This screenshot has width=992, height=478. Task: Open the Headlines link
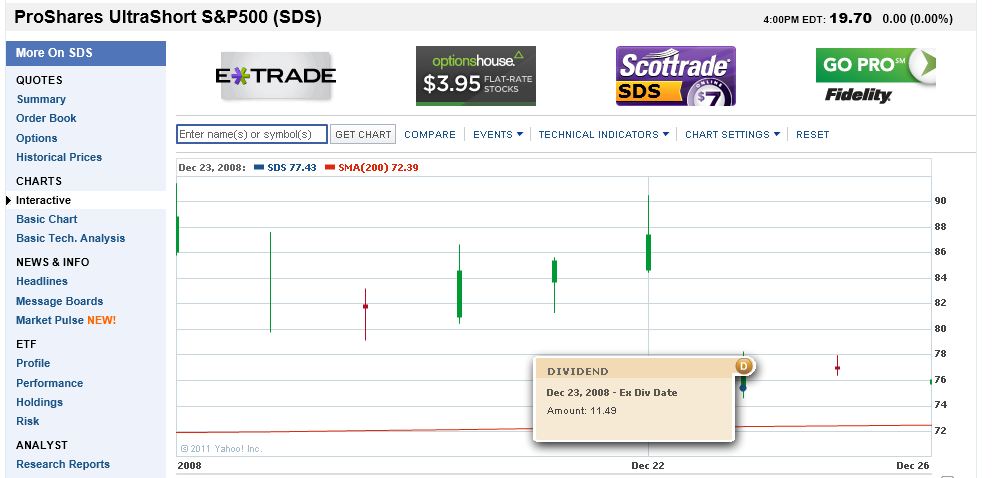coord(42,281)
